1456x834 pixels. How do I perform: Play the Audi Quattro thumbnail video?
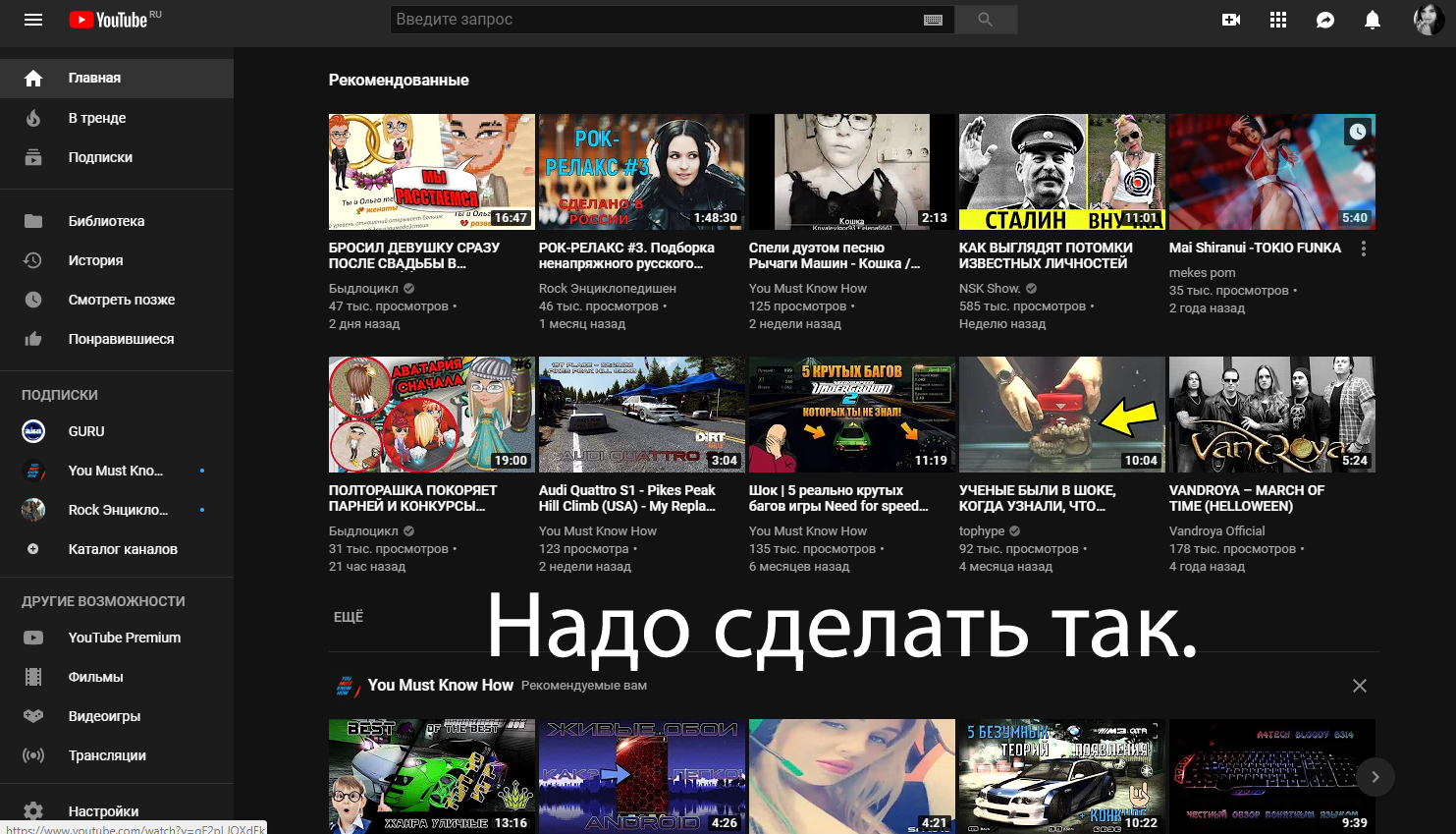[642, 415]
